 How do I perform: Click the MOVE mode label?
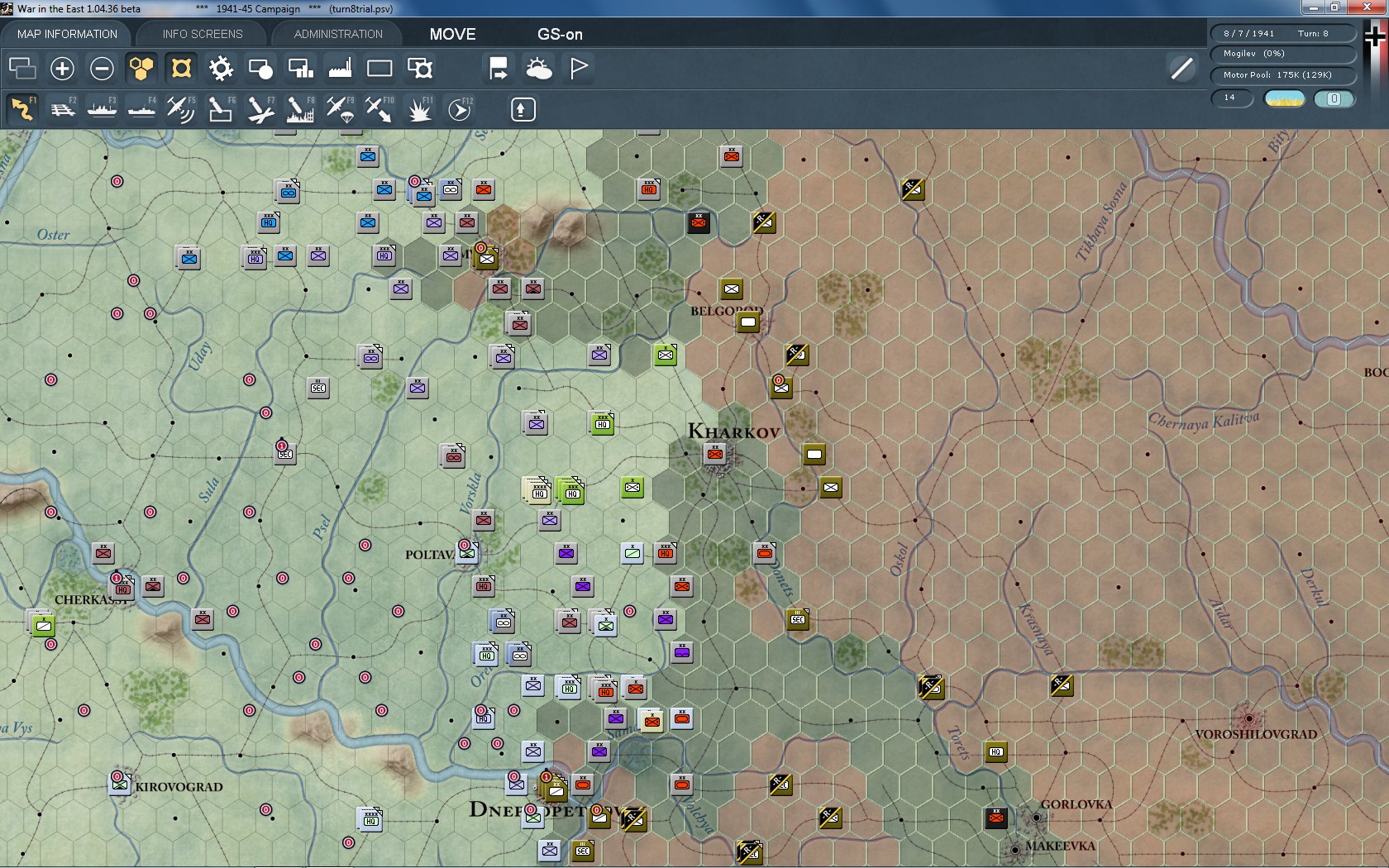pyautogui.click(x=452, y=34)
